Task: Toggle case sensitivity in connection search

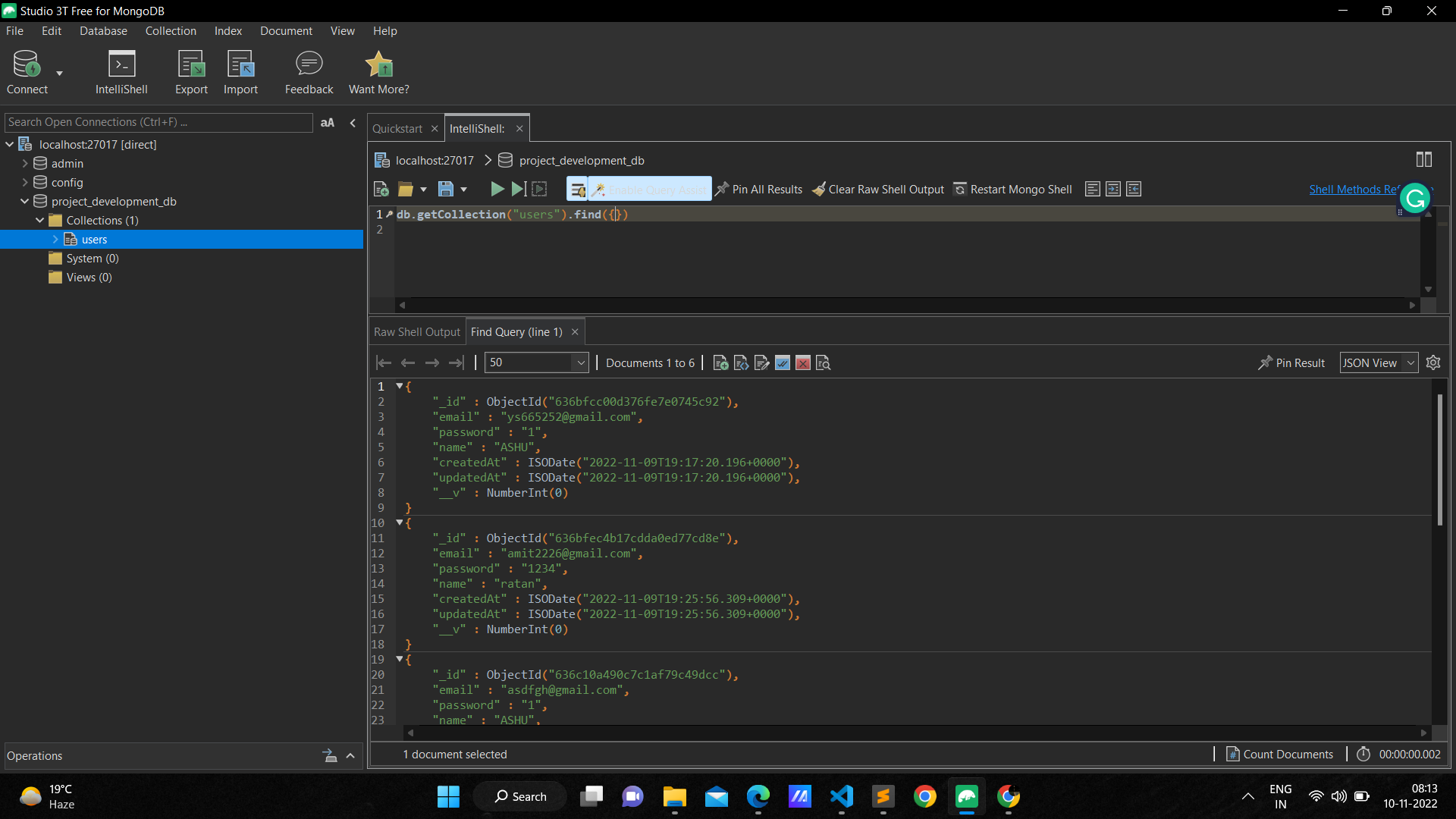Action: pyautogui.click(x=327, y=122)
